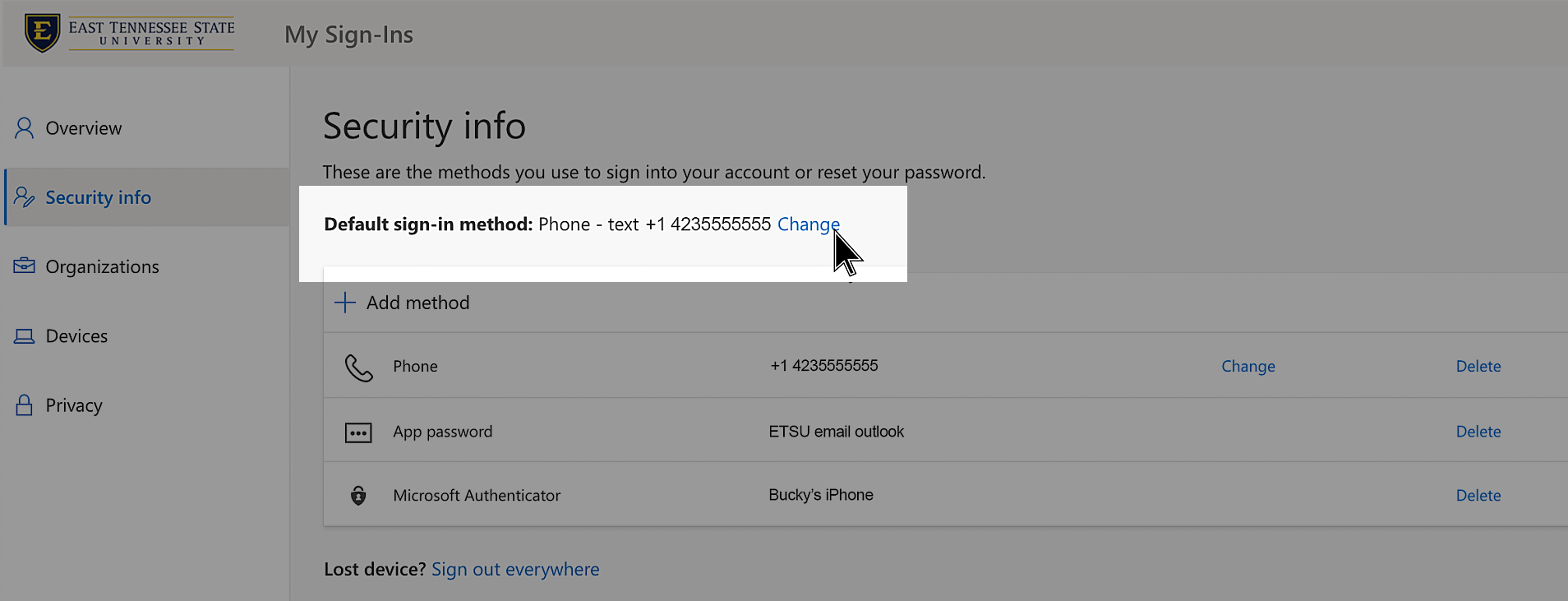Click the App password icon
This screenshot has width=1568, height=601.
coord(358,432)
